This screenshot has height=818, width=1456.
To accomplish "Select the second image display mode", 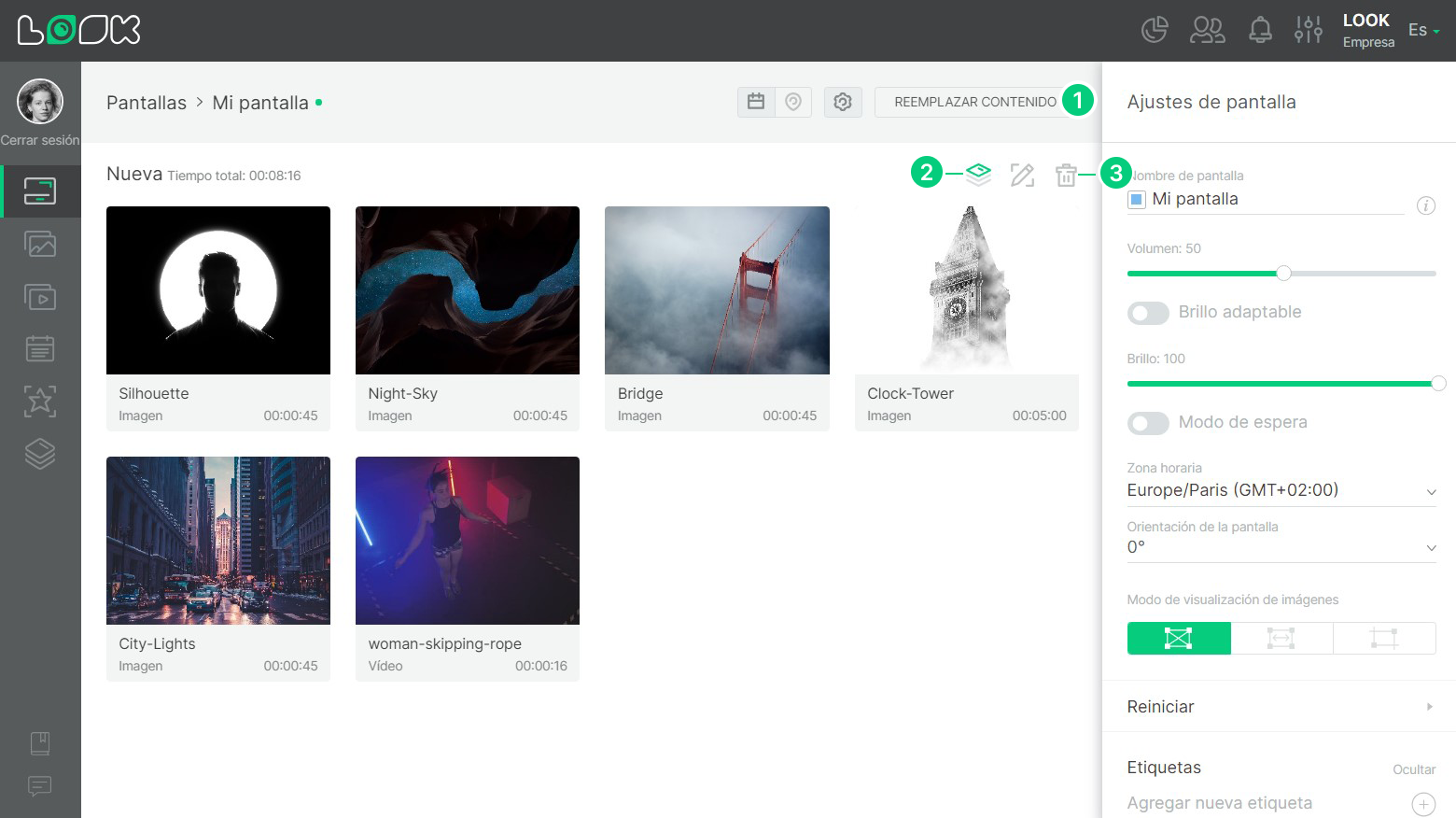I will [x=1281, y=639].
